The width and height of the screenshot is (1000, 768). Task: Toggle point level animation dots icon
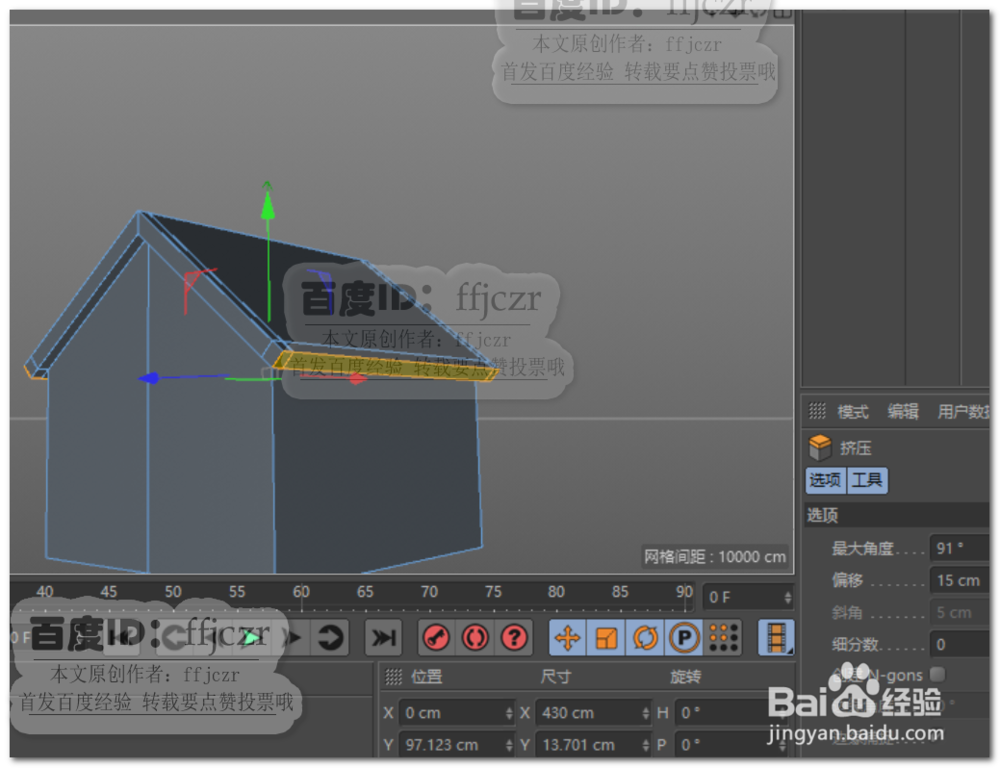click(x=723, y=637)
